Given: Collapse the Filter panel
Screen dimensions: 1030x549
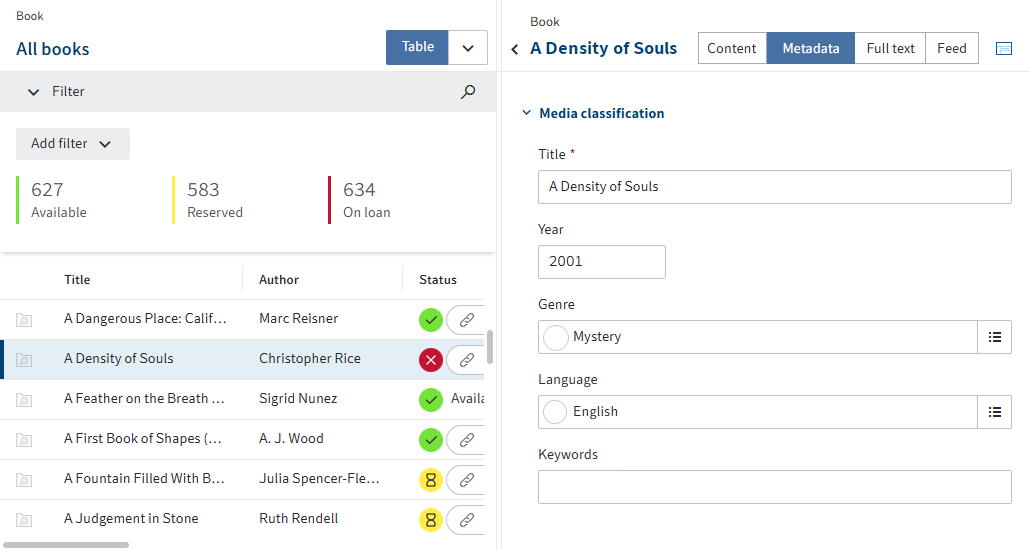Looking at the screenshot, I should (34, 92).
